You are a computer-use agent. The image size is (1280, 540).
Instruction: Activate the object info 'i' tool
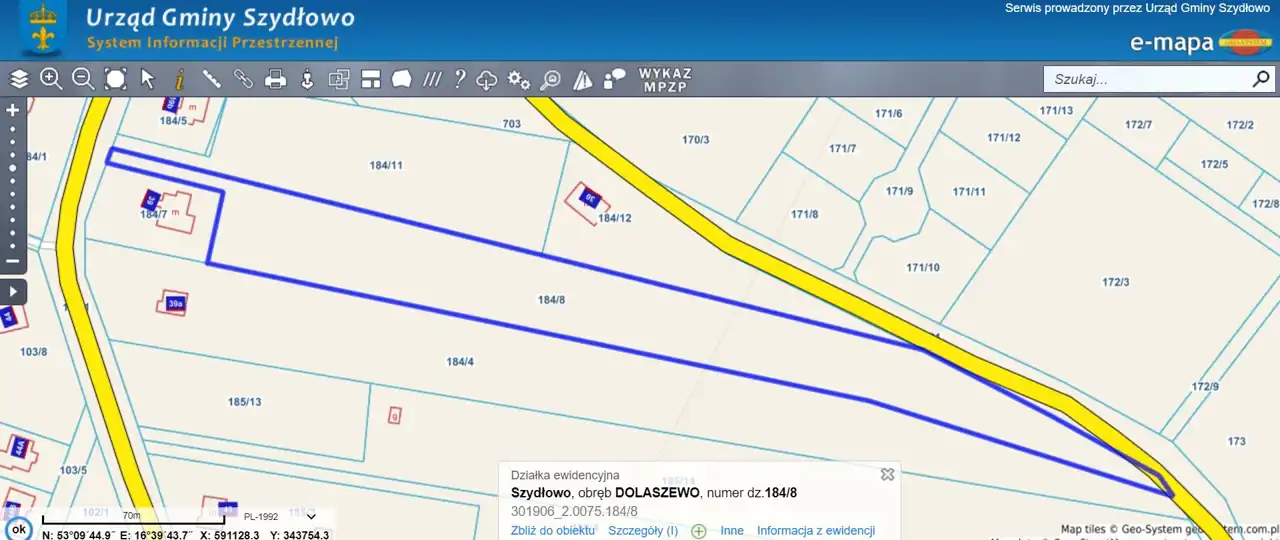[x=180, y=79]
